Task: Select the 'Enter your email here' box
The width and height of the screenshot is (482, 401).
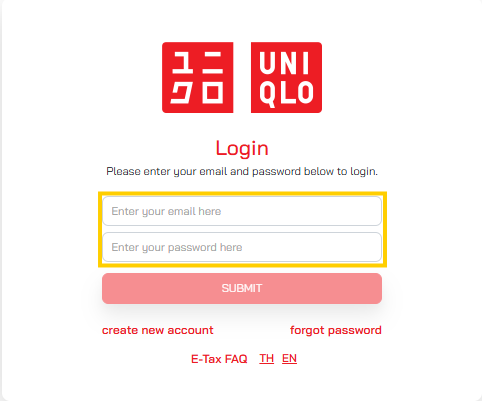Action: tap(242, 211)
